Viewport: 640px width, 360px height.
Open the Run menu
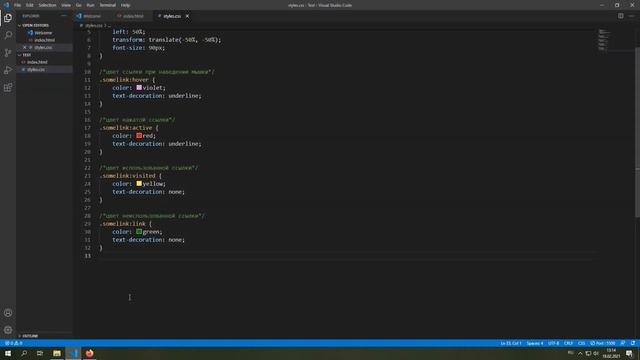(x=90, y=5)
